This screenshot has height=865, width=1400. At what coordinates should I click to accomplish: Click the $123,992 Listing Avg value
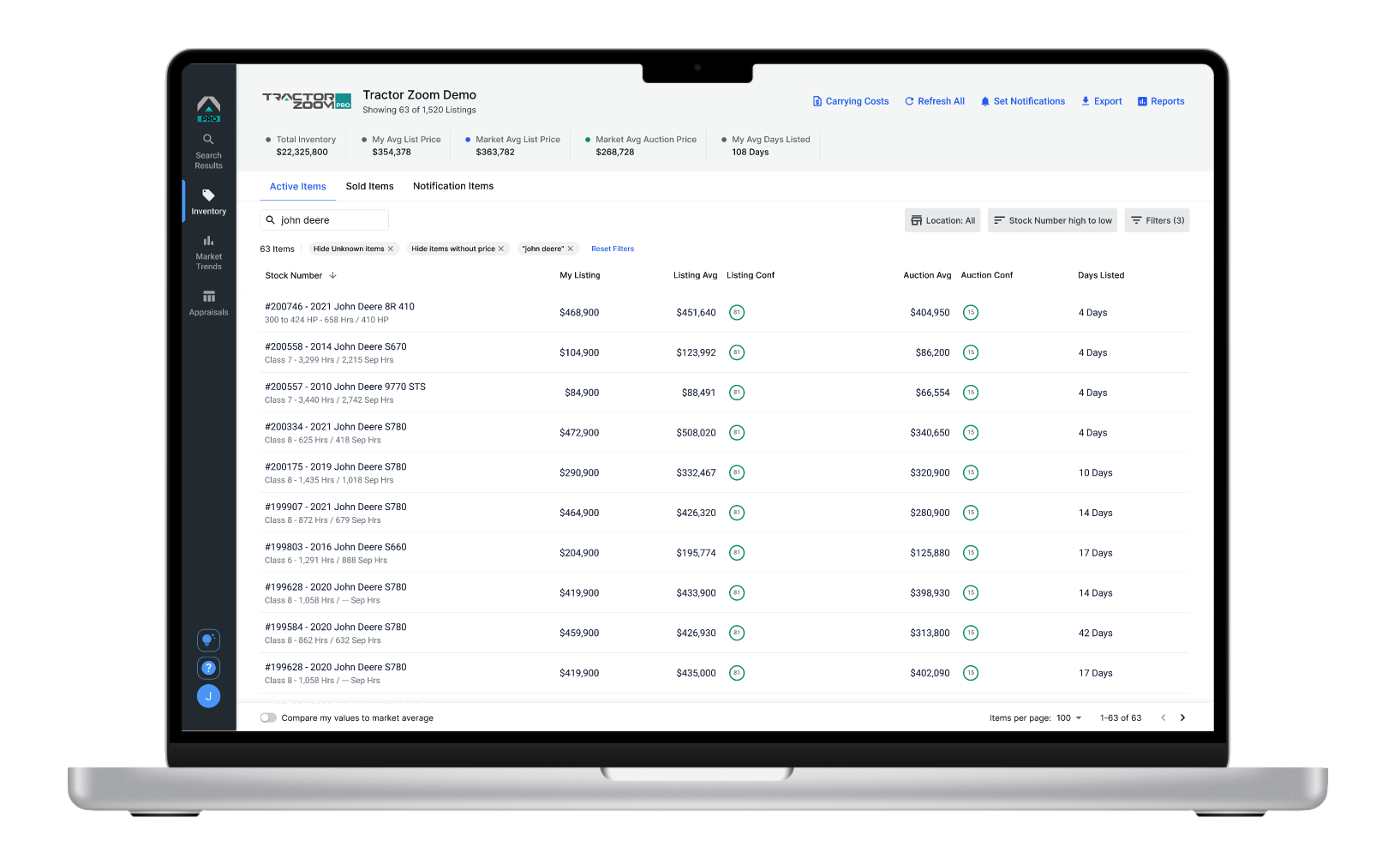(x=696, y=352)
